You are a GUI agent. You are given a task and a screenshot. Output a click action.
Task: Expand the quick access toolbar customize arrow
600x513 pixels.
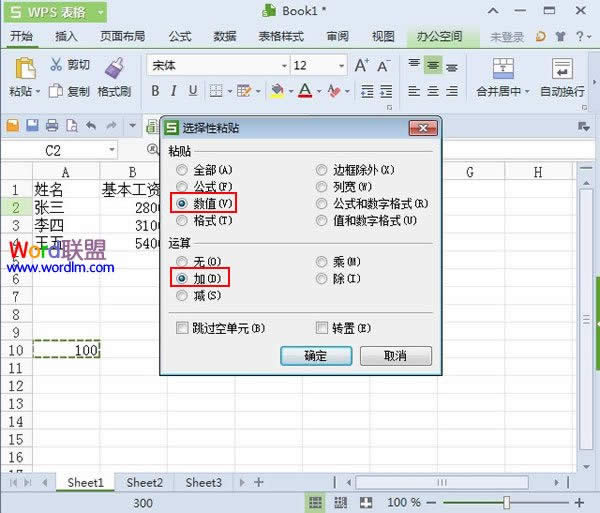(132, 125)
